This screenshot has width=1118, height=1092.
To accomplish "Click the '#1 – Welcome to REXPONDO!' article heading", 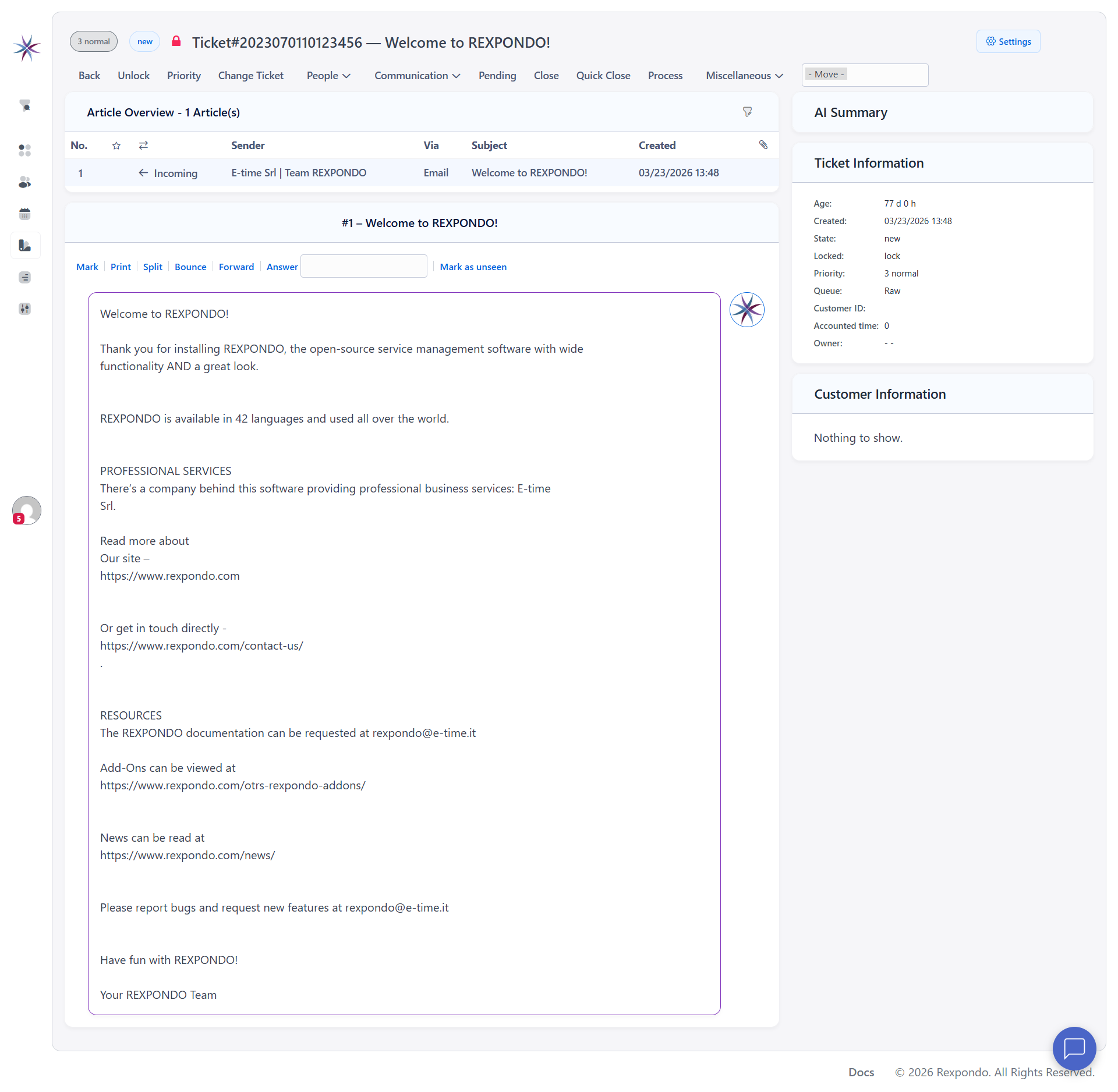I will pyautogui.click(x=420, y=223).
